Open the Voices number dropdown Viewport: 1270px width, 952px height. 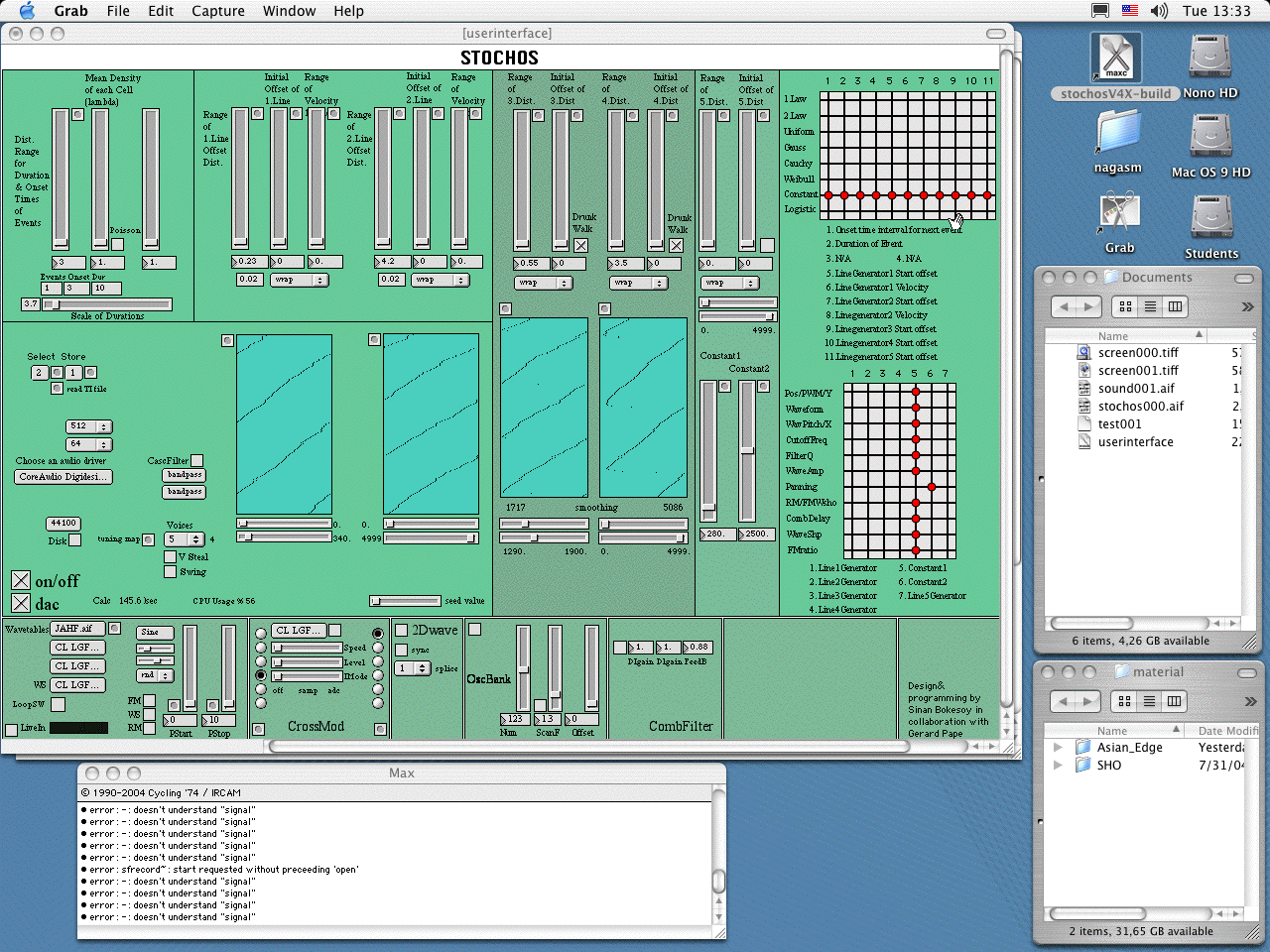tap(185, 539)
